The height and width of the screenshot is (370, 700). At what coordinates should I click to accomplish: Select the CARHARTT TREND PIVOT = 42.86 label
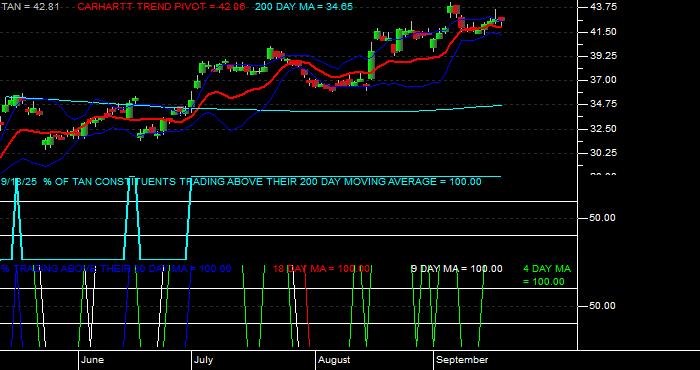point(161,7)
